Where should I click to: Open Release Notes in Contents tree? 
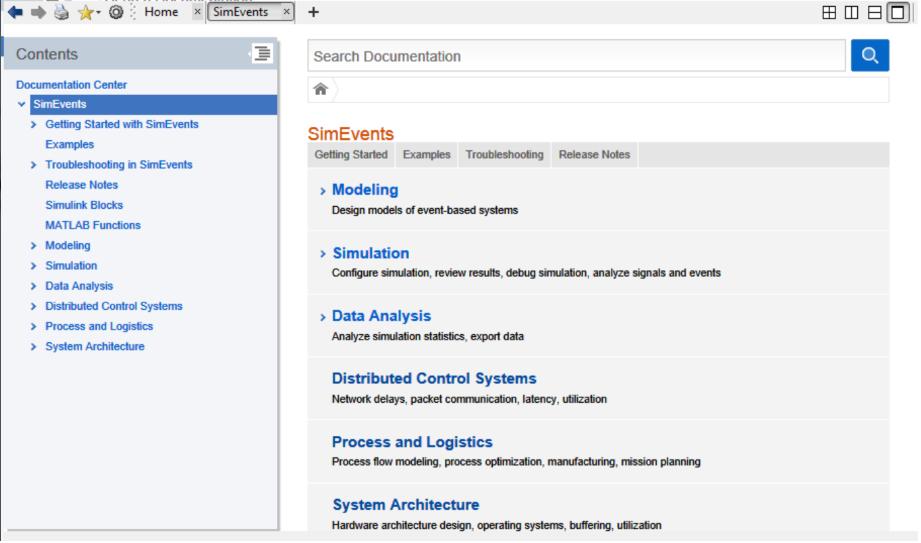(82, 185)
